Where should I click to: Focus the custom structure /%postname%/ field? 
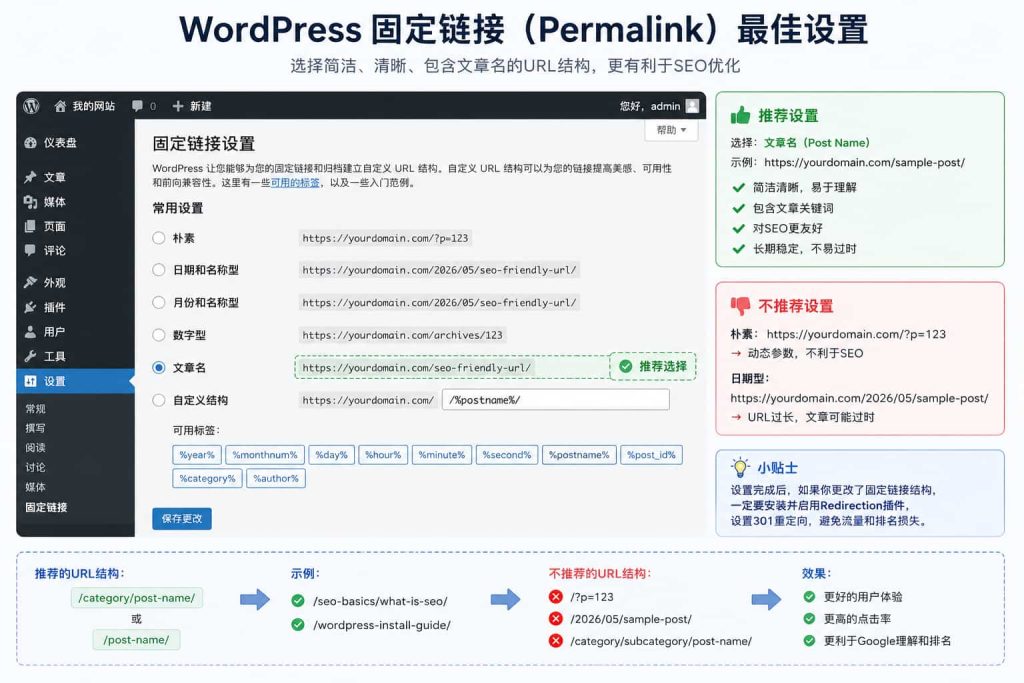click(556, 400)
